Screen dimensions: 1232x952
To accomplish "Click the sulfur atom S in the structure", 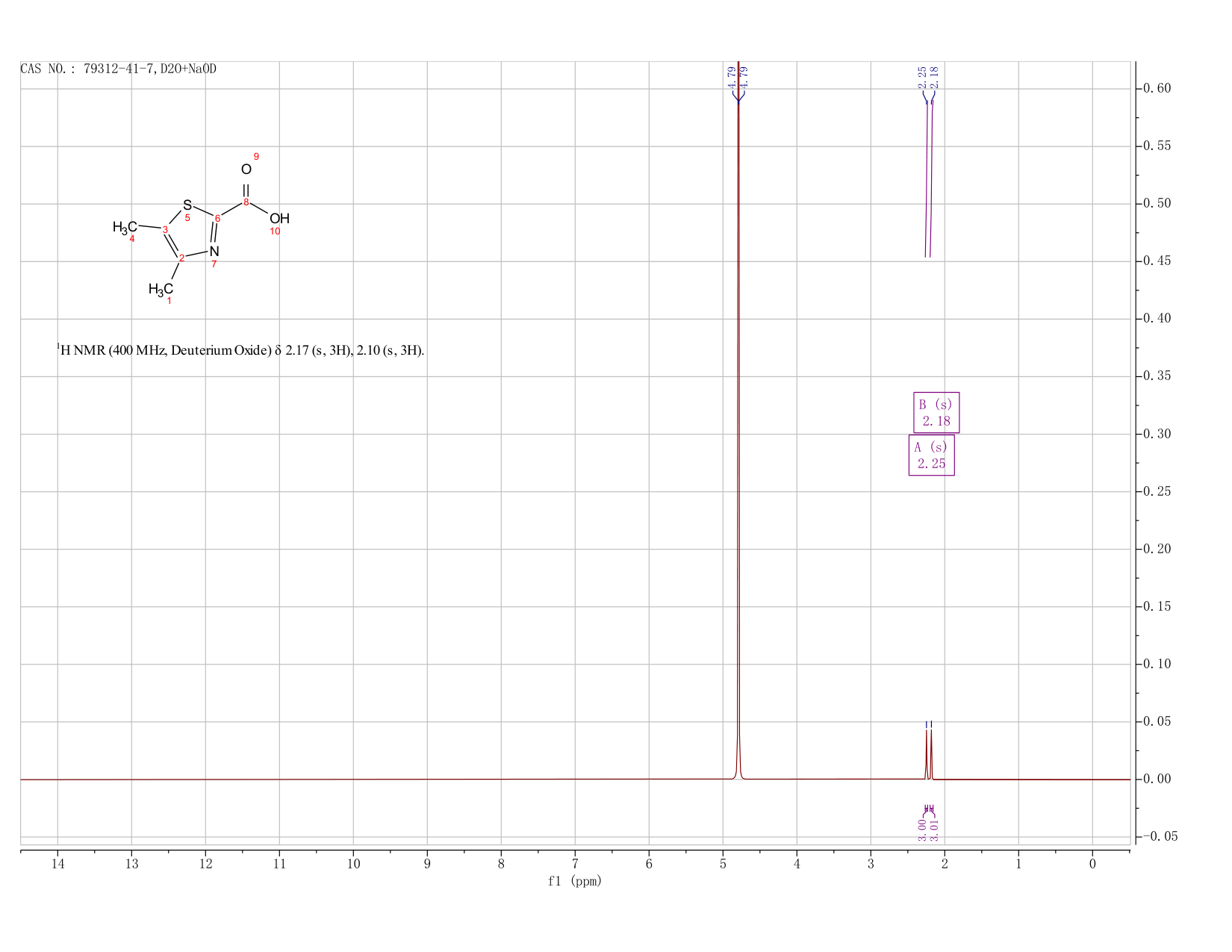I will point(187,205).
